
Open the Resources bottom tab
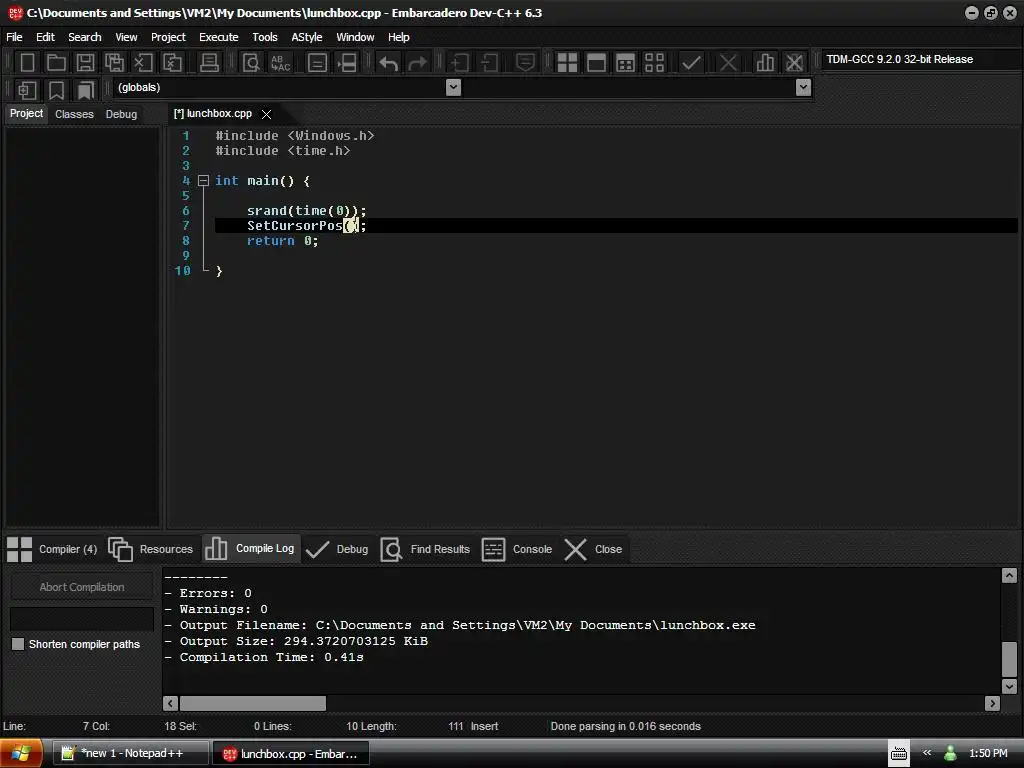pos(151,549)
